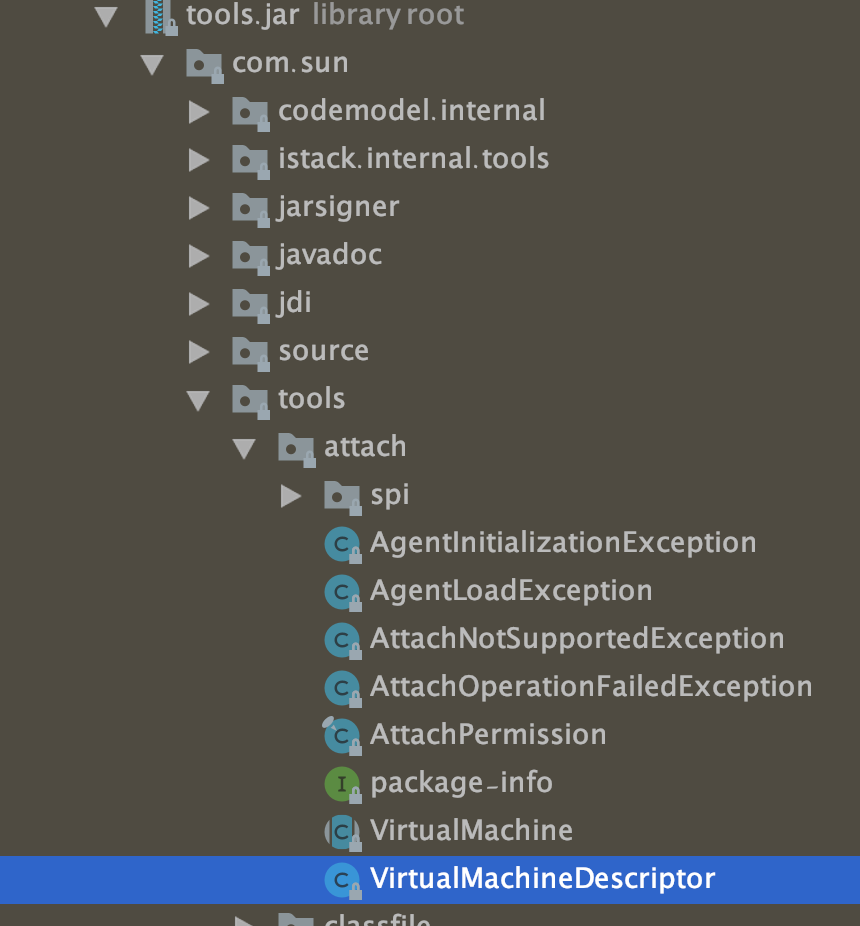Collapse the tools.jar library root
This screenshot has width=860, height=926.
click(106, 15)
